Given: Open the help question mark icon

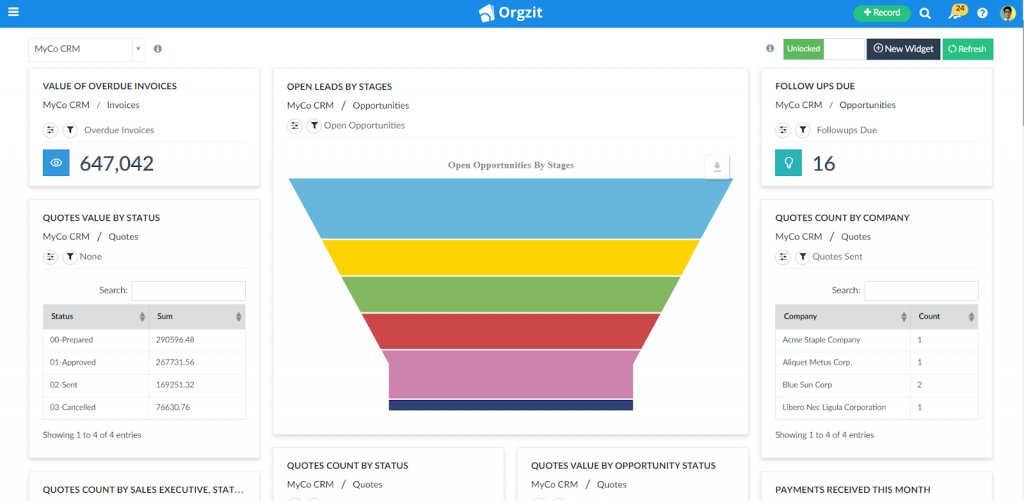Looking at the screenshot, I should (x=982, y=13).
